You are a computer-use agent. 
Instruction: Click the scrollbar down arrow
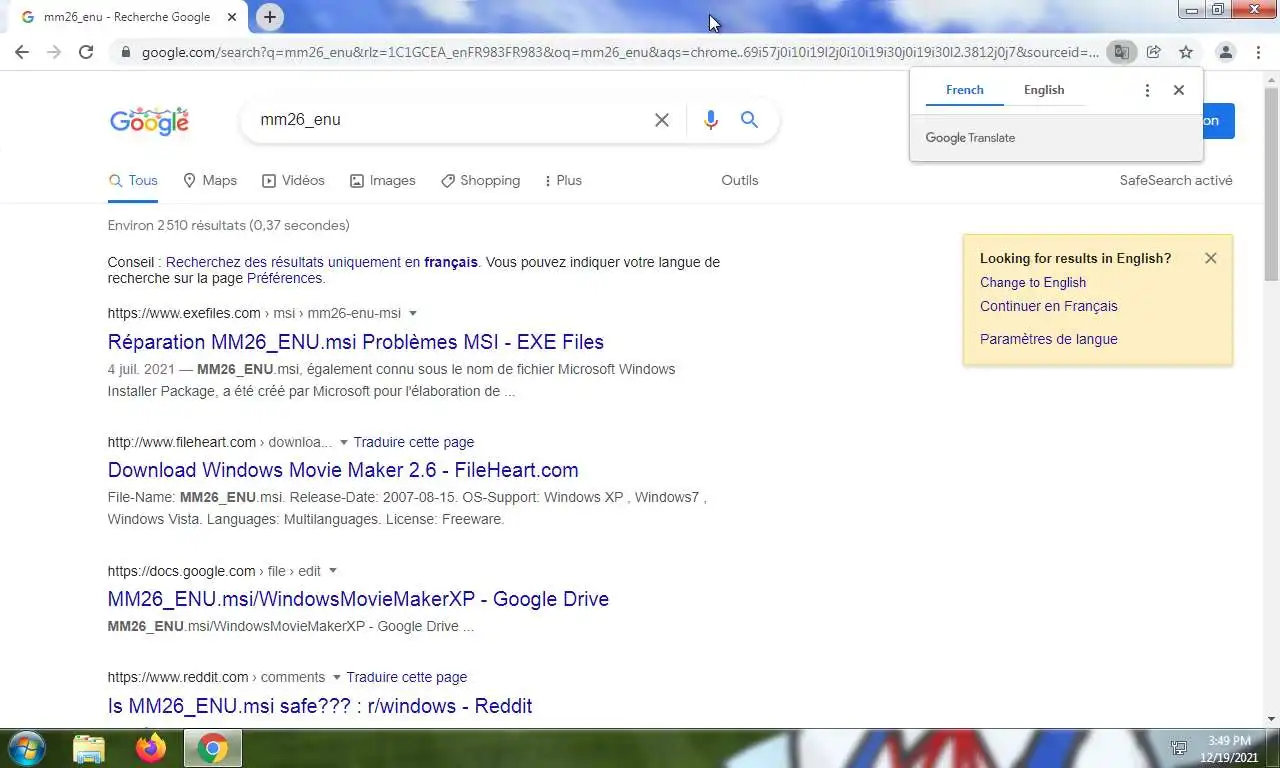click(1271, 719)
